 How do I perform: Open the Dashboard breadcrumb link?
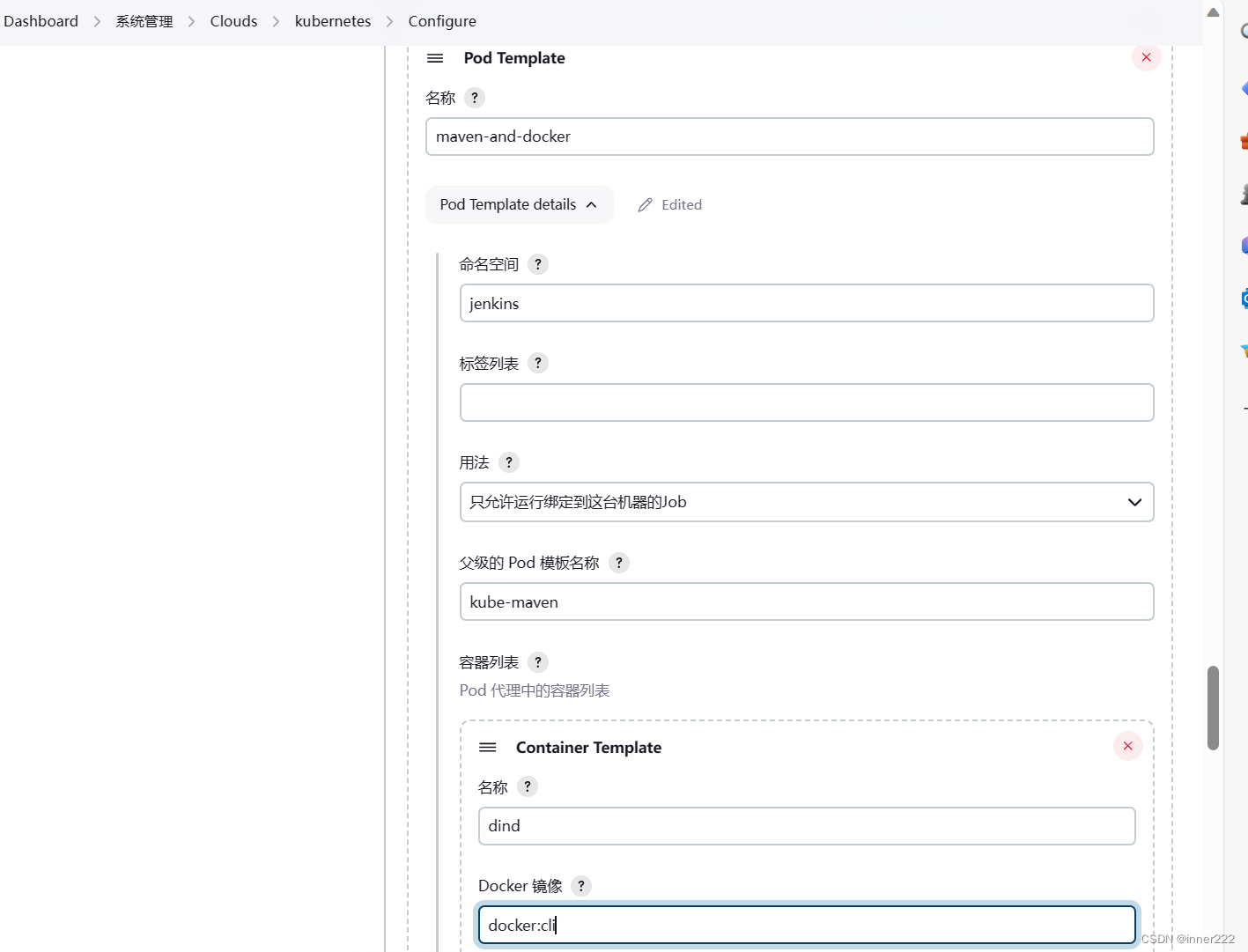click(x=41, y=21)
